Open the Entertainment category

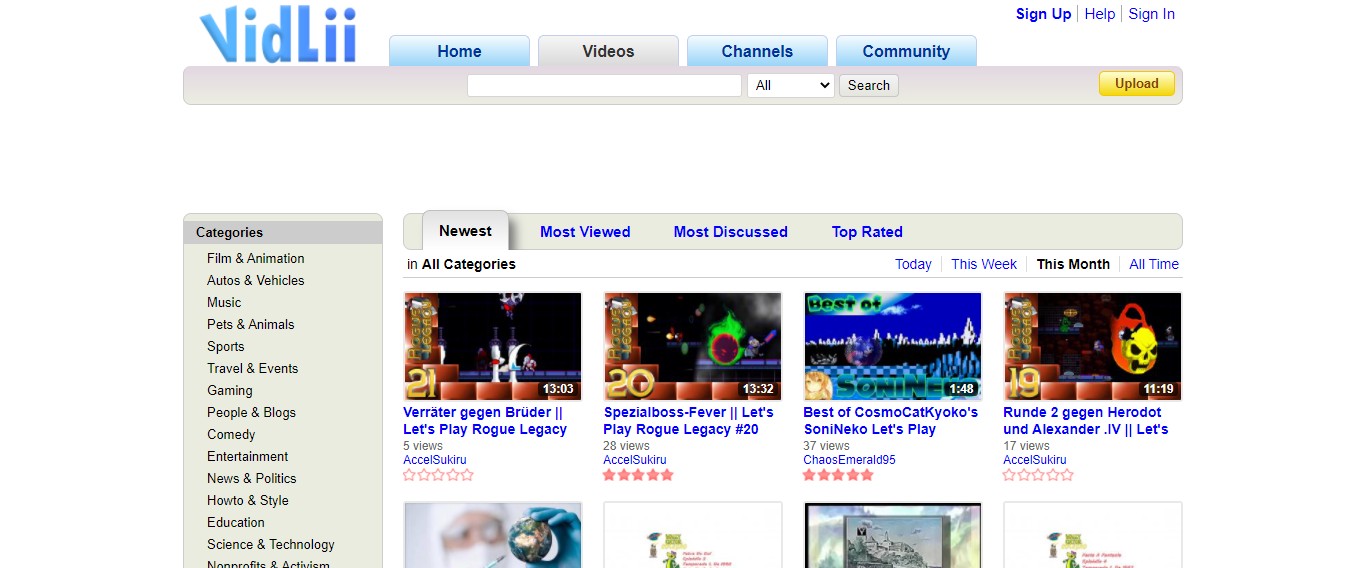[248, 456]
